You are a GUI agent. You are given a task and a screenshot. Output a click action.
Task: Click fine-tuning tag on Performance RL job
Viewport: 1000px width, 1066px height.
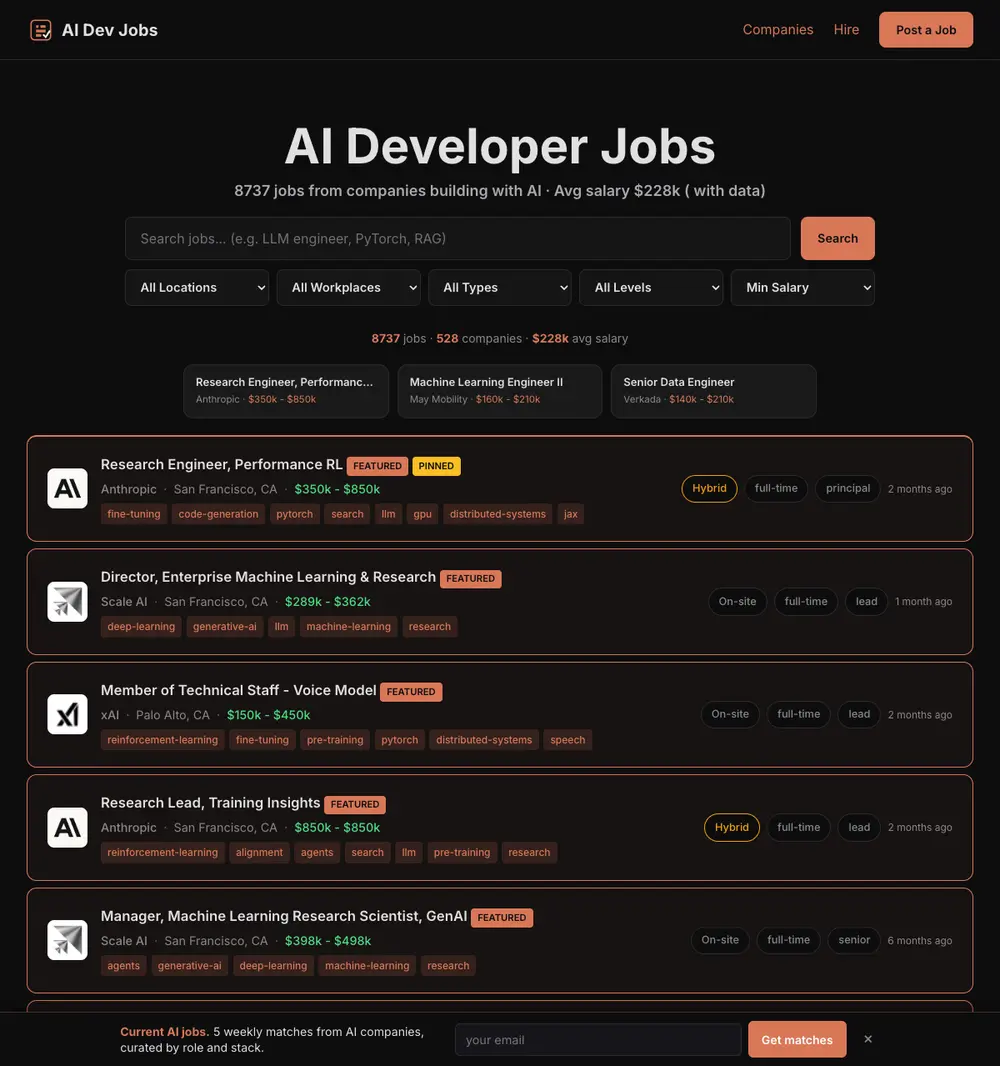(134, 514)
